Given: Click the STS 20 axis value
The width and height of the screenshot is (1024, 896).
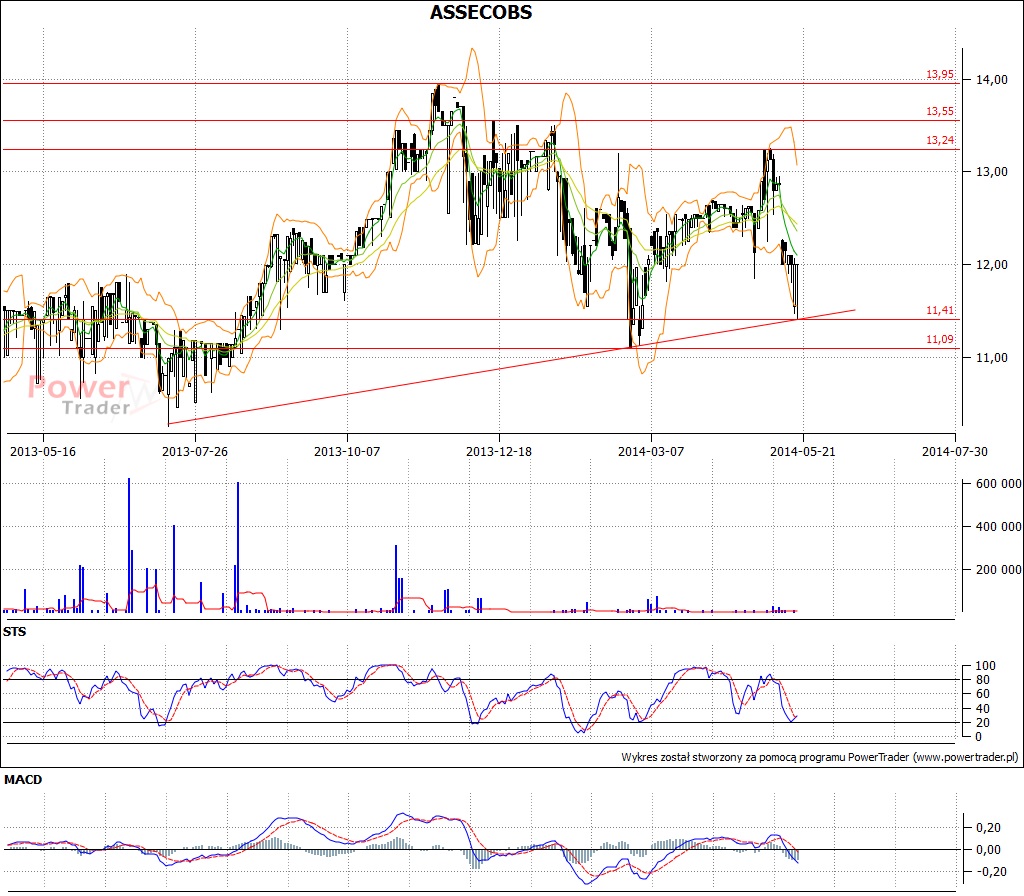Looking at the screenshot, I should coord(983,723).
